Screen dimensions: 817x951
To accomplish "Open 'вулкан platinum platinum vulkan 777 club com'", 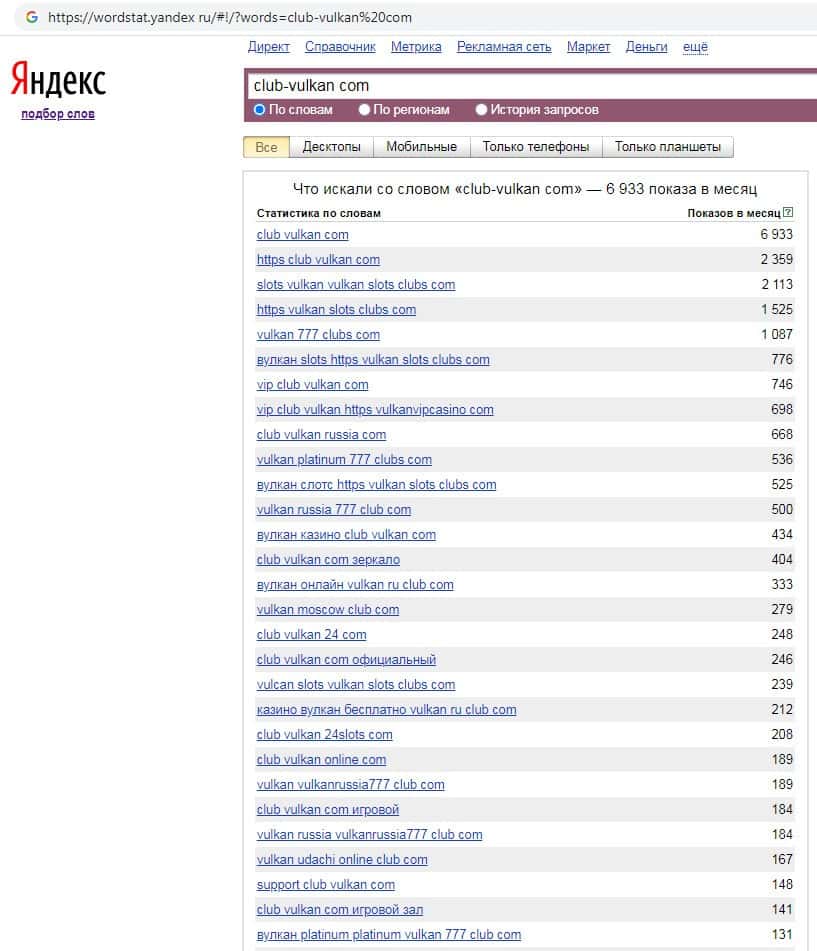I will pyautogui.click(x=389, y=935).
